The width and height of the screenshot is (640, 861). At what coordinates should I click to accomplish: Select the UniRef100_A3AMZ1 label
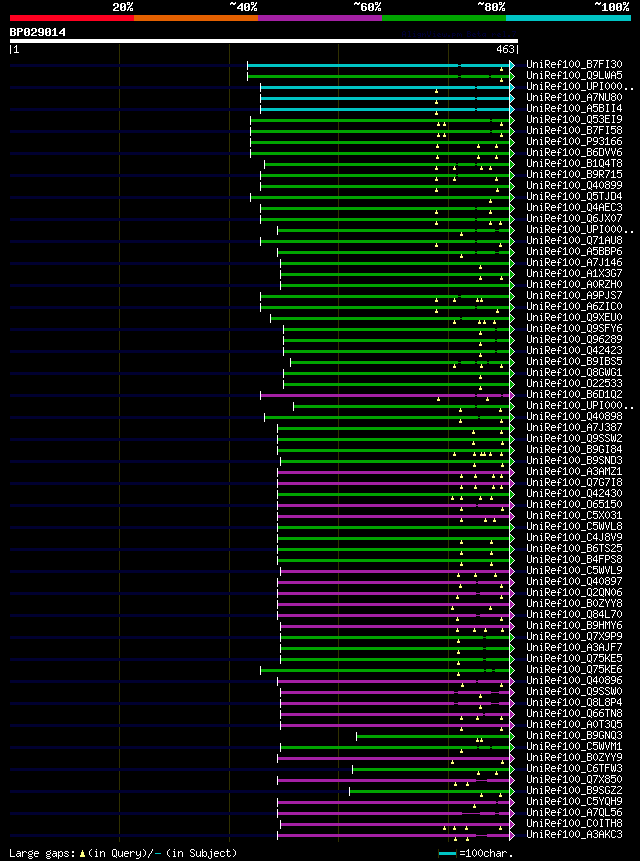coord(575,471)
